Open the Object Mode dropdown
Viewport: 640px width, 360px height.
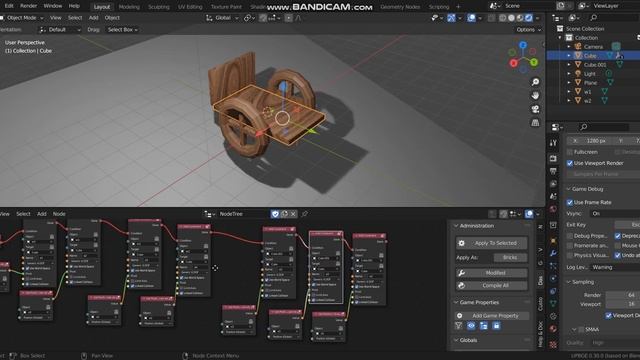[22, 18]
